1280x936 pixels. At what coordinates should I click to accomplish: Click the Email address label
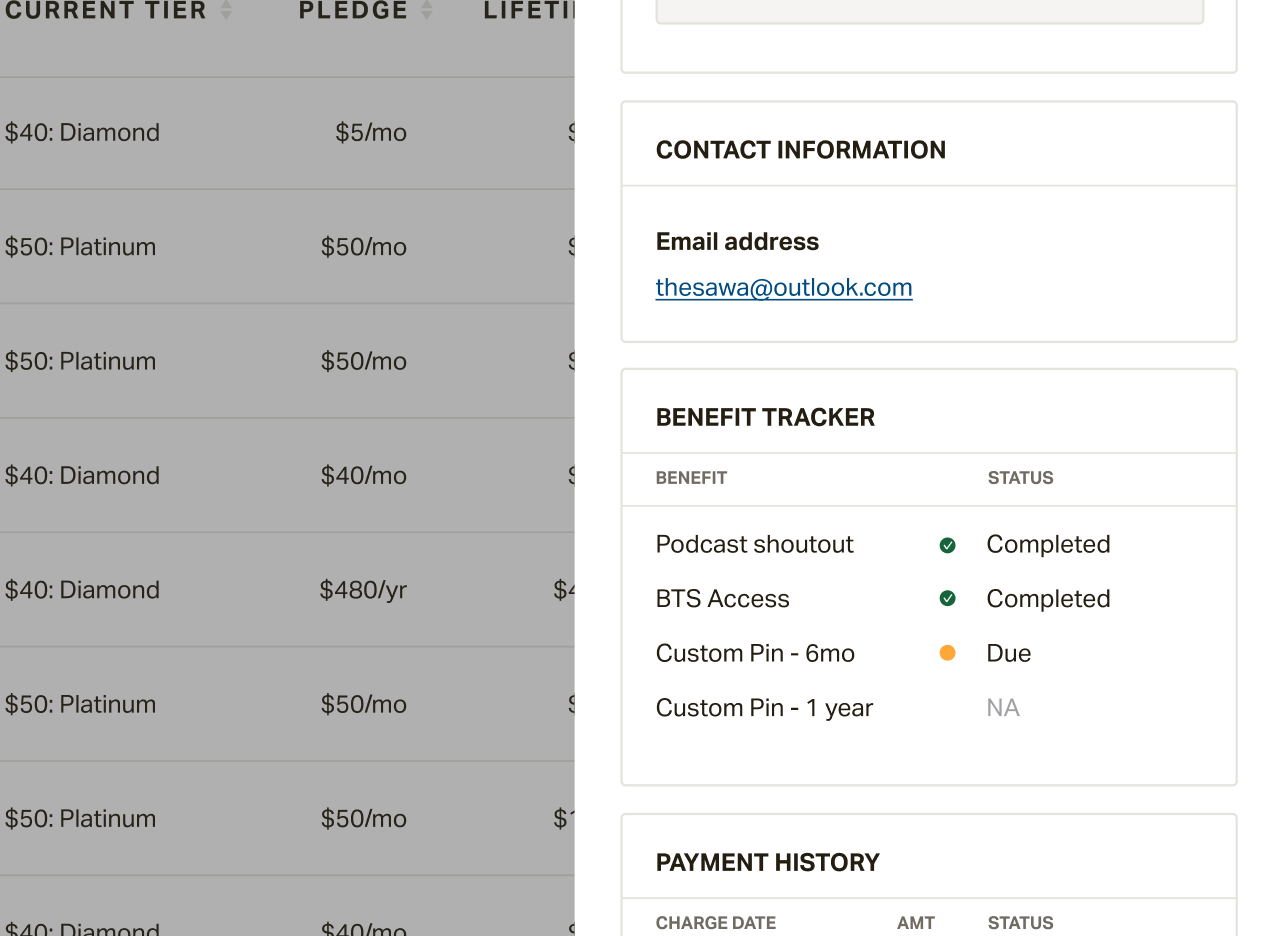[x=737, y=242]
